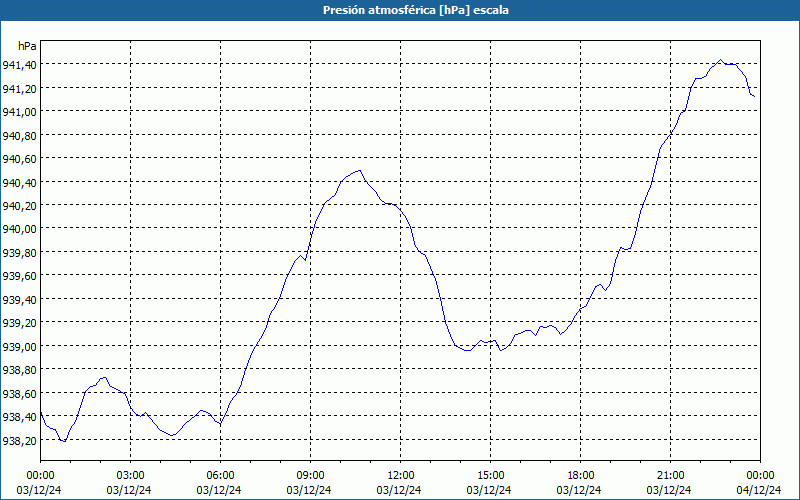800x500 pixels.
Task: Click the 'hPa' unit label above the y-axis
Action: pos(27,46)
